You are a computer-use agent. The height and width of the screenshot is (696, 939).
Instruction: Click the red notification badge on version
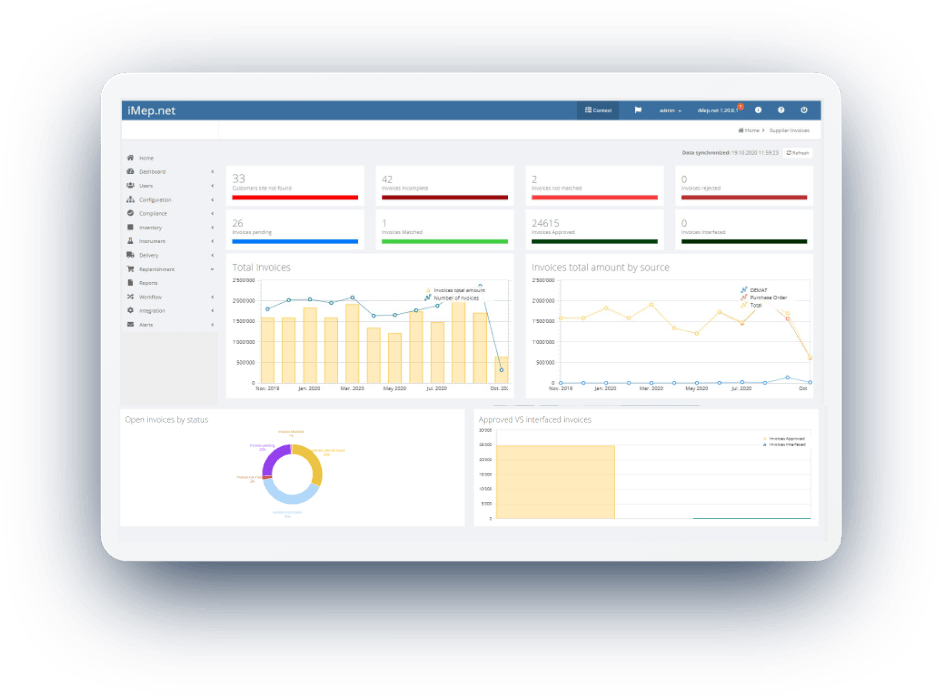pyautogui.click(x=740, y=107)
